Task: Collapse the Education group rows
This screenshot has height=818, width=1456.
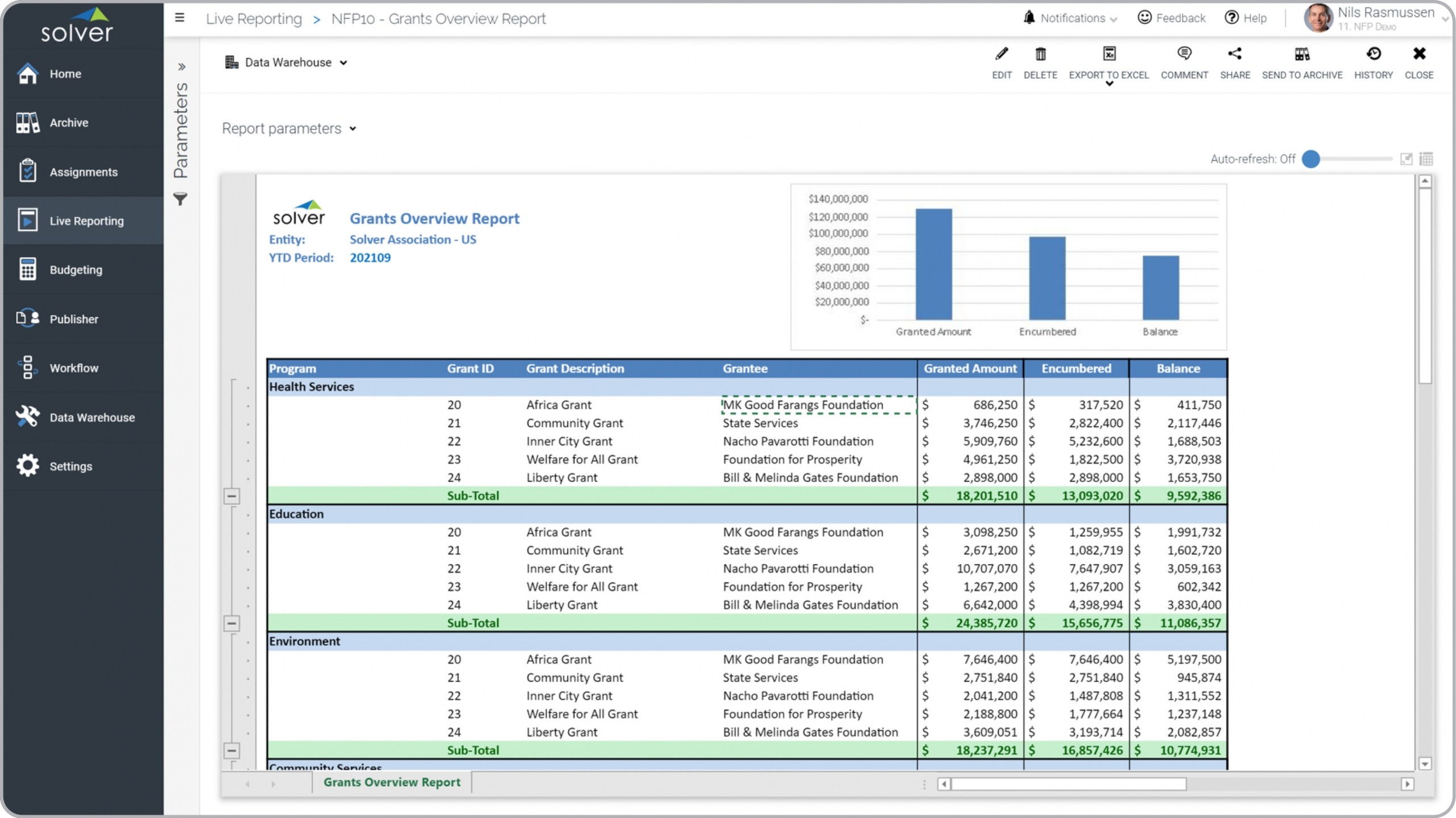Action: pos(231,624)
